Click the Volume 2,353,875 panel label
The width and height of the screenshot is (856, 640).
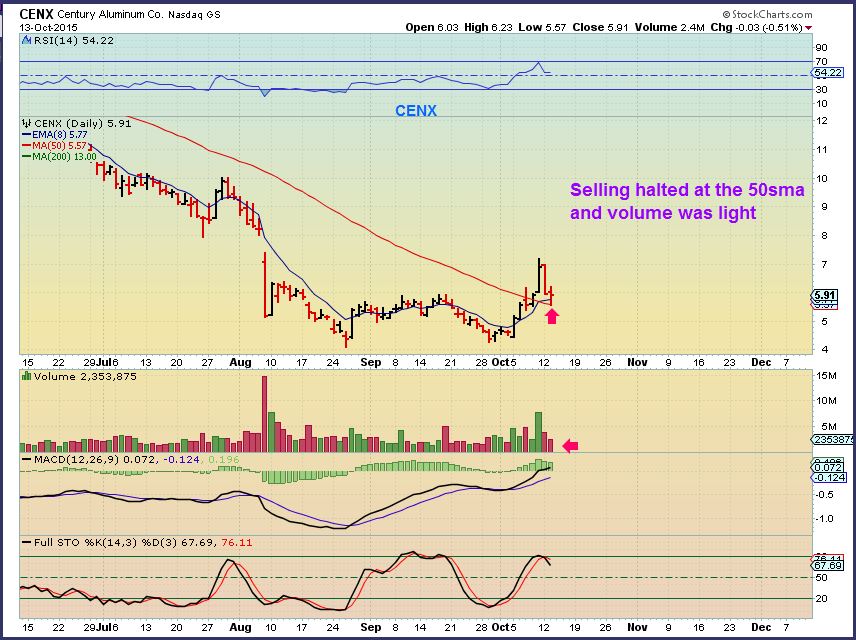[85, 377]
